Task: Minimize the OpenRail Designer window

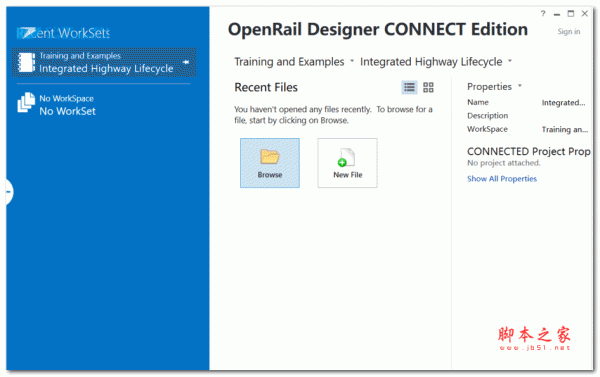Action: click(557, 15)
